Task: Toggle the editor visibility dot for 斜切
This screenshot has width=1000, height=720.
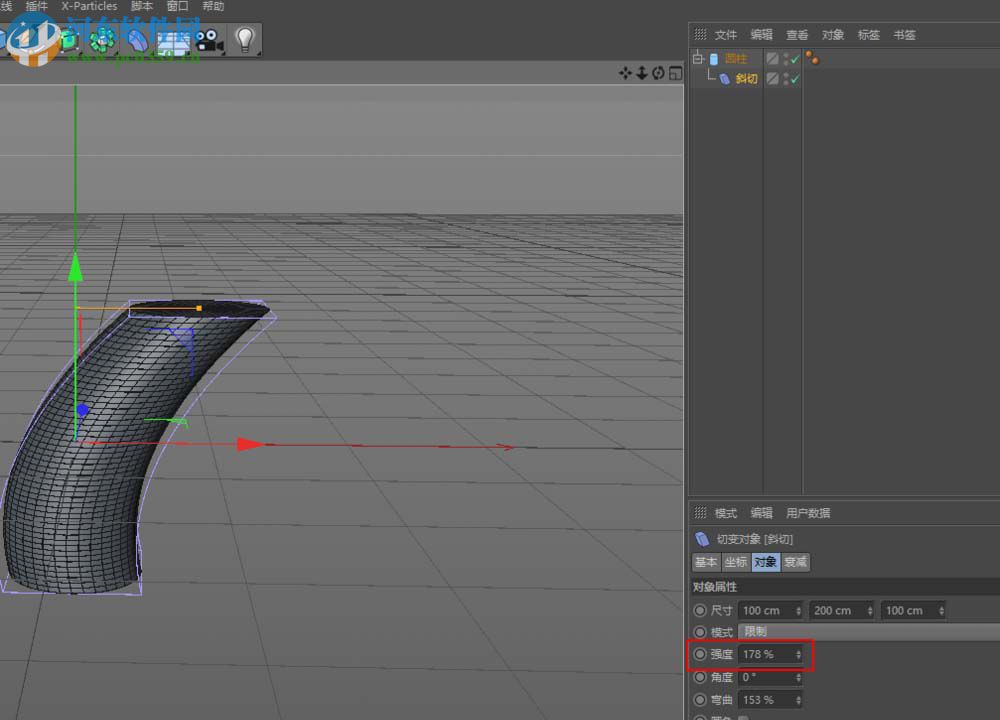Action: (785, 76)
